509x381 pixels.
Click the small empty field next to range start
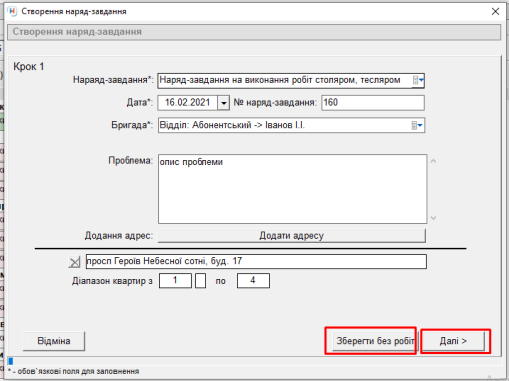click(200, 281)
